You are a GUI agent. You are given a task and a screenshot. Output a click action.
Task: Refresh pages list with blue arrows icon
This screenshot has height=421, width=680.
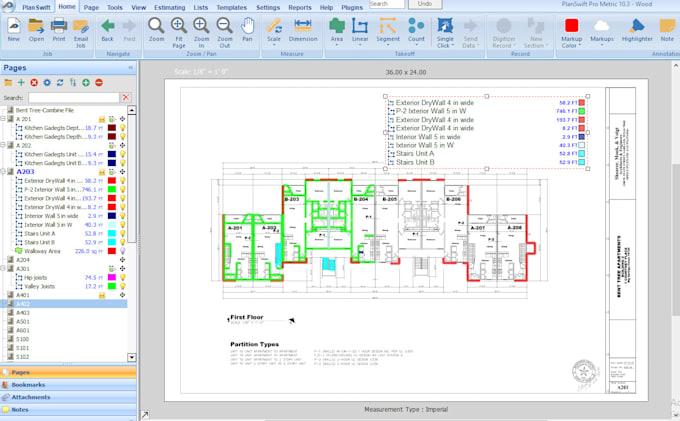60,82
